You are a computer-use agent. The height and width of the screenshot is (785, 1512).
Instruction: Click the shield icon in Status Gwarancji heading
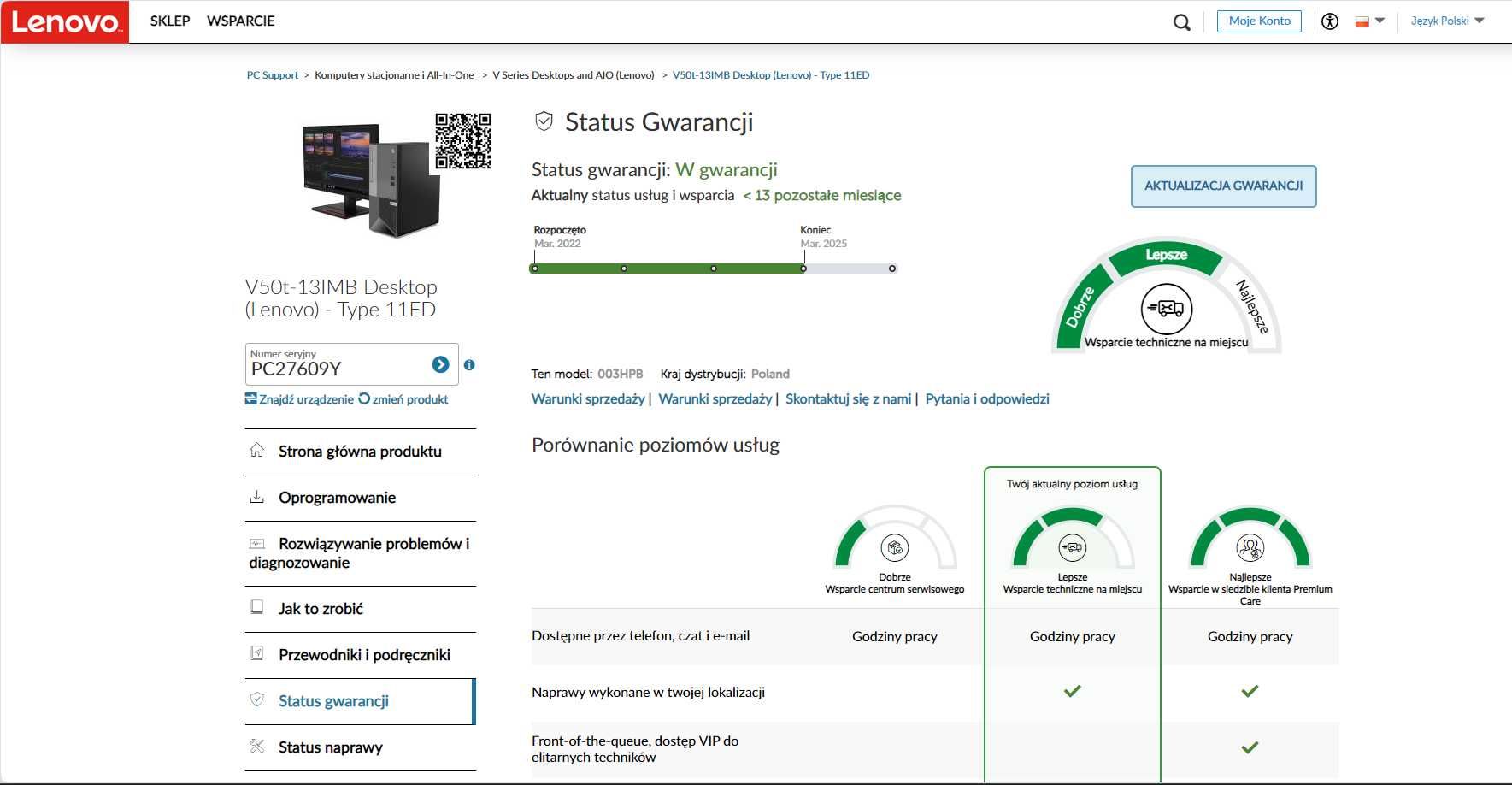[x=544, y=121]
